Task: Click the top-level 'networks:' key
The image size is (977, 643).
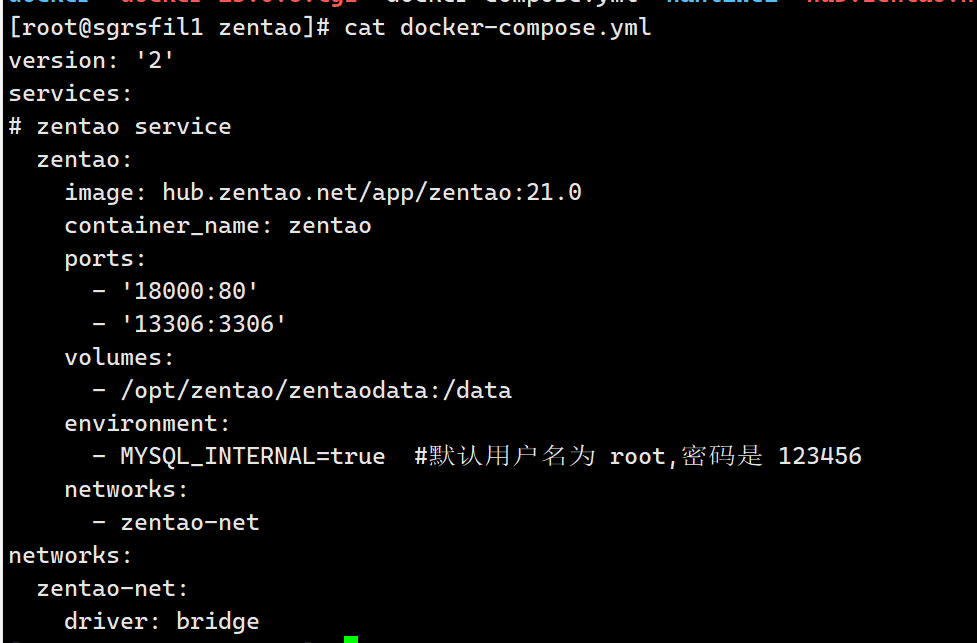Action: point(70,555)
